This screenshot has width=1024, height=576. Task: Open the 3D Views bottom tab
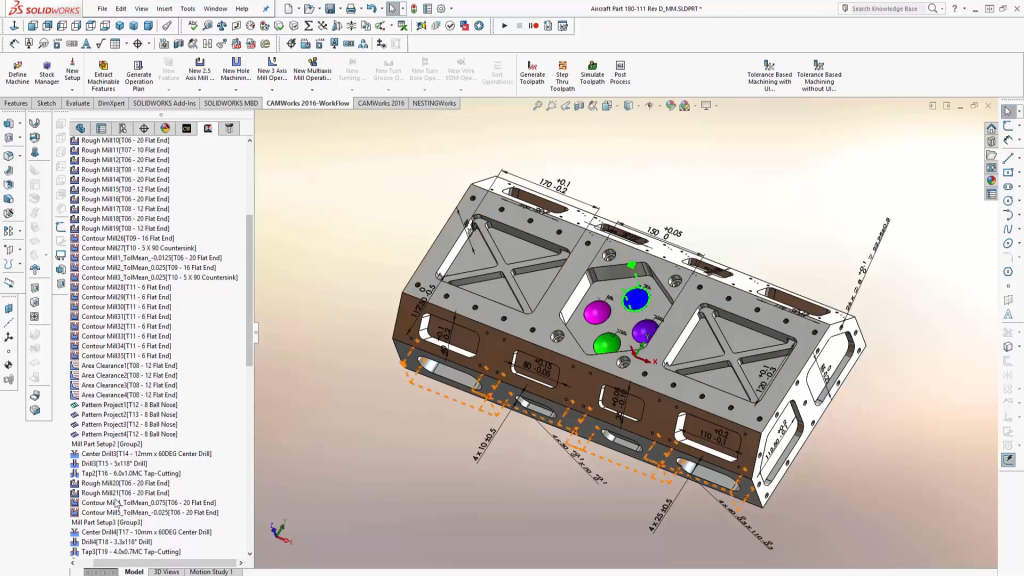coord(167,571)
